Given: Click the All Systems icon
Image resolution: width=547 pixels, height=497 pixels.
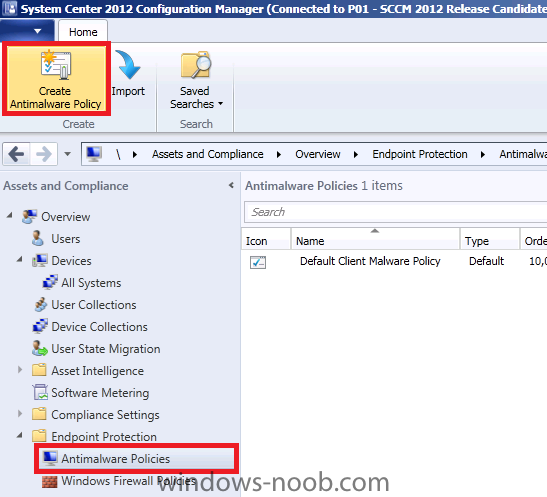Looking at the screenshot, I should 50,282.
